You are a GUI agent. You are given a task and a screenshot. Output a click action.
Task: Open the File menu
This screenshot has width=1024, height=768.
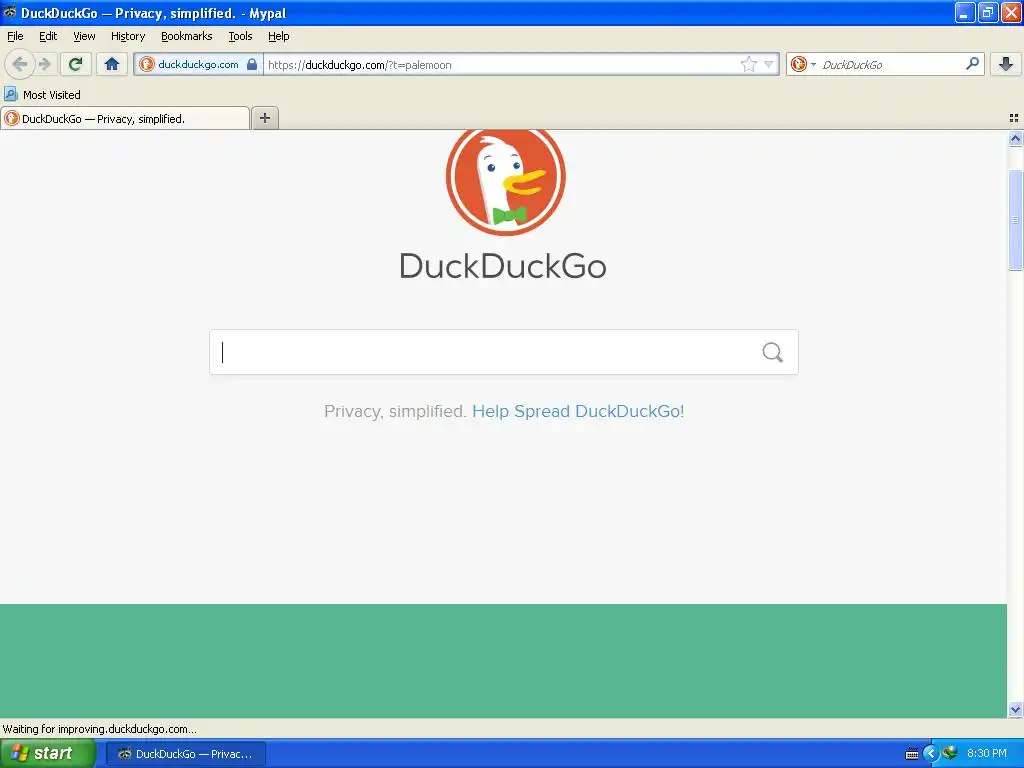click(15, 36)
